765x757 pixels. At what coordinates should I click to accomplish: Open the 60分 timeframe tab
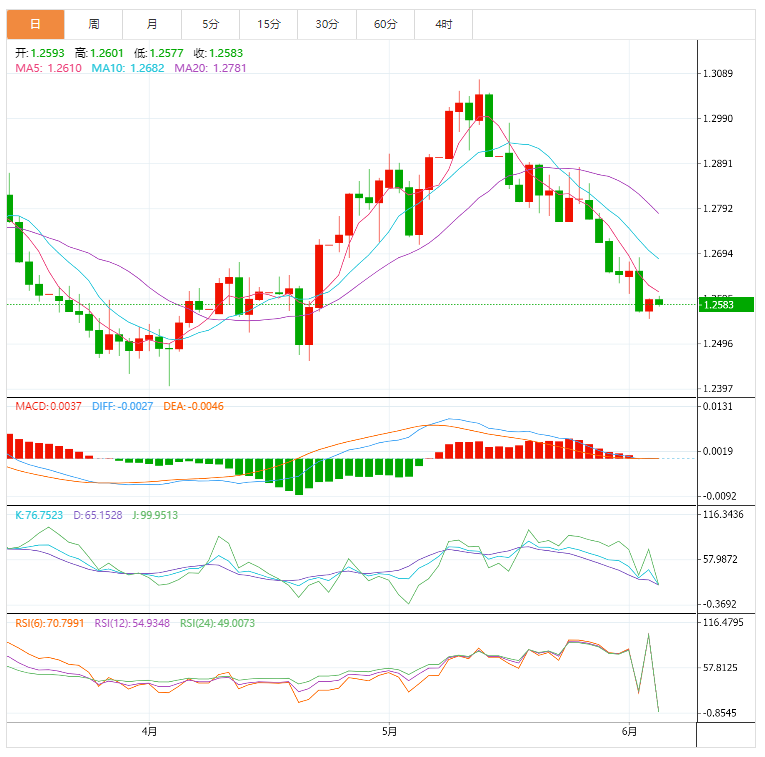coord(385,24)
